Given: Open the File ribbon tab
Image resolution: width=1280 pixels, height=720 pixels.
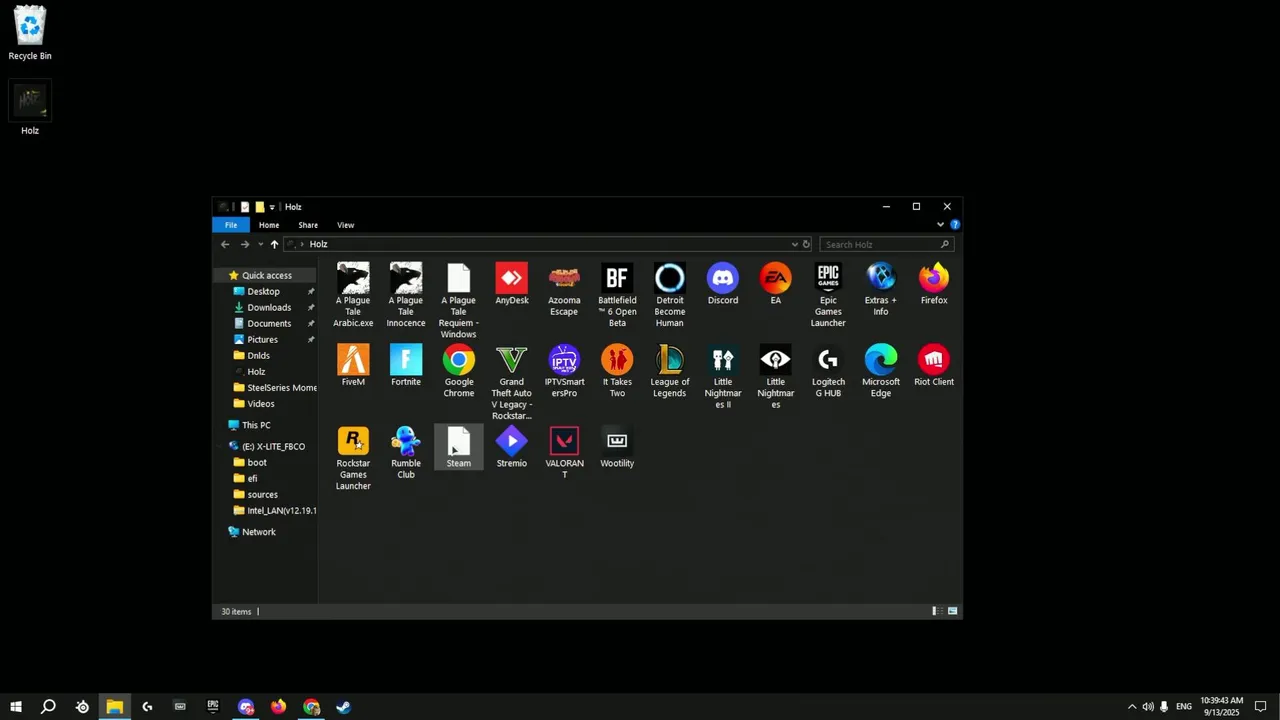Looking at the screenshot, I should coord(231,225).
